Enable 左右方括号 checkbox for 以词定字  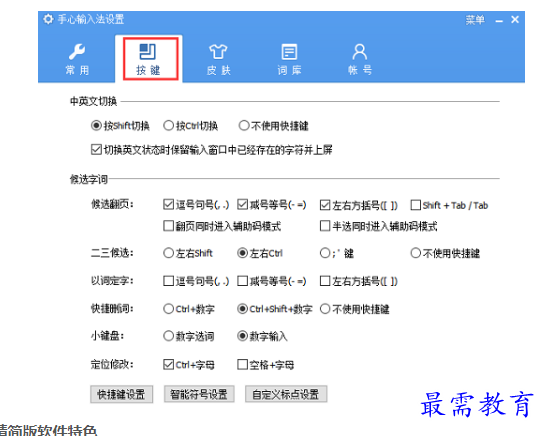tap(325, 281)
